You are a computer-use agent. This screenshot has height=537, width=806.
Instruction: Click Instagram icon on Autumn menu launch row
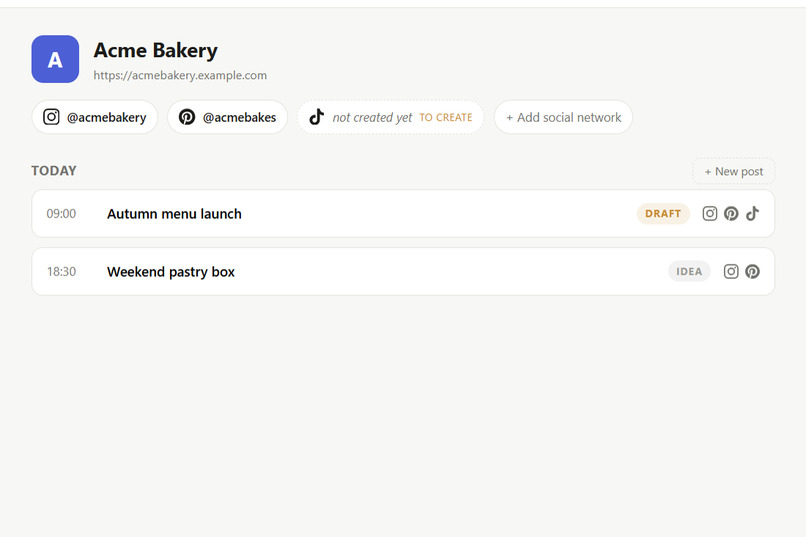coord(710,213)
